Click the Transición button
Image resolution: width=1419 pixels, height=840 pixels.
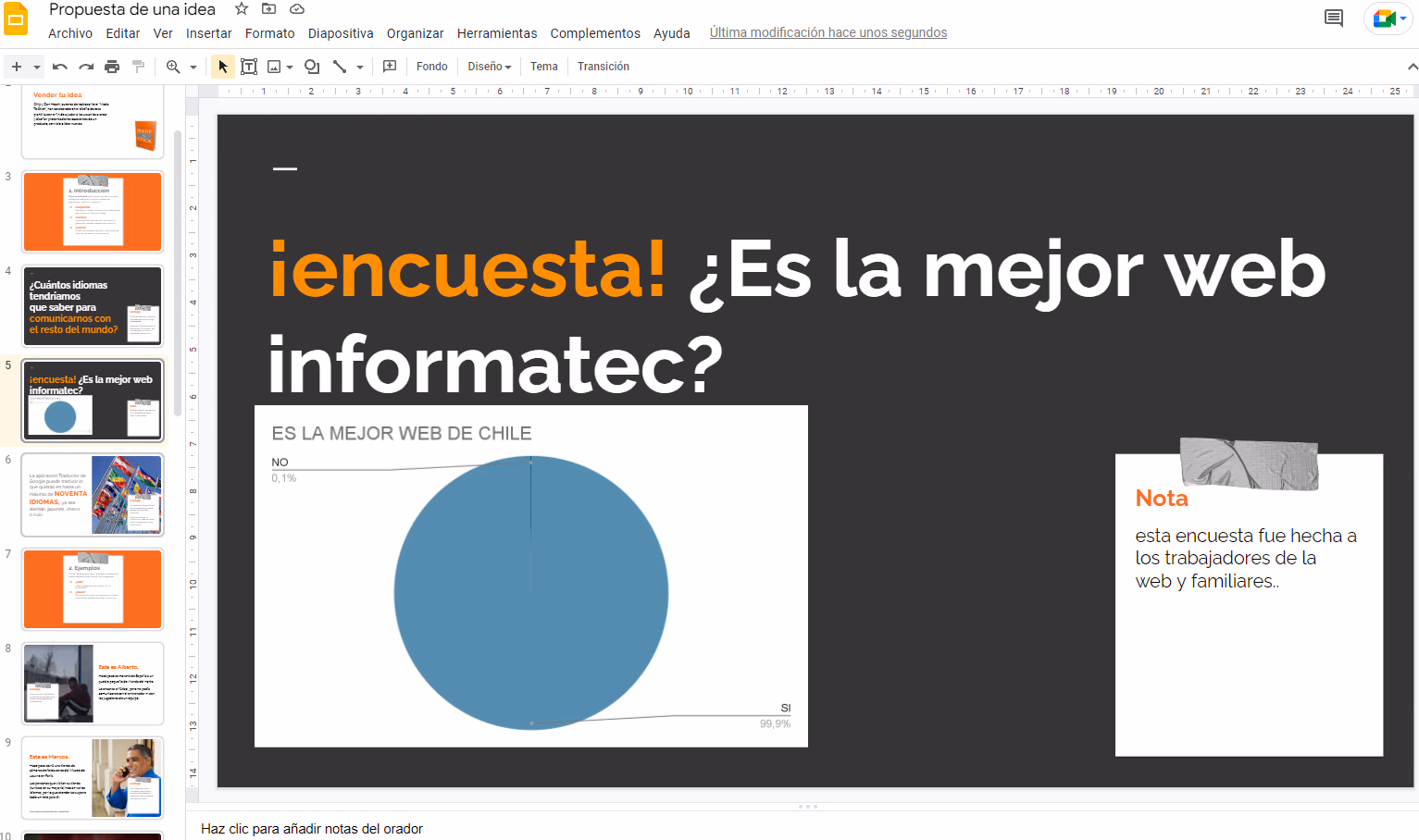[604, 67]
